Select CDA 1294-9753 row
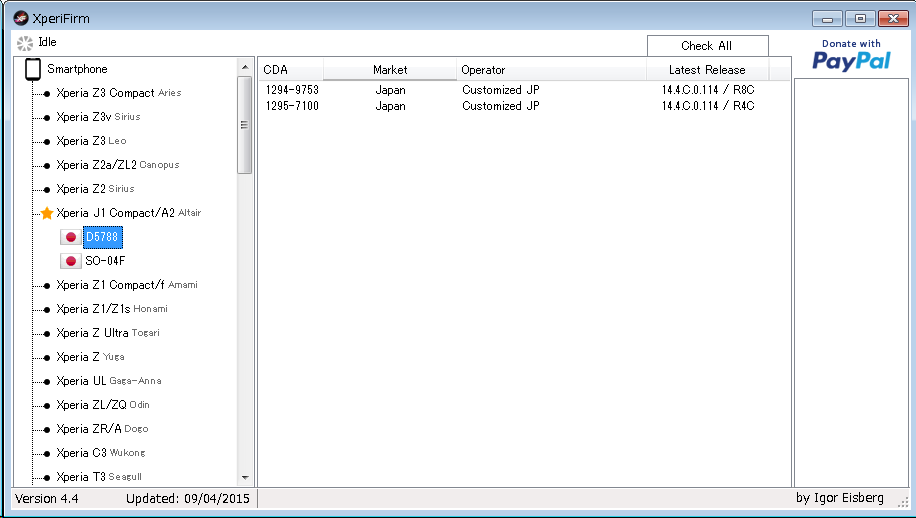916x518 pixels. coord(524,90)
